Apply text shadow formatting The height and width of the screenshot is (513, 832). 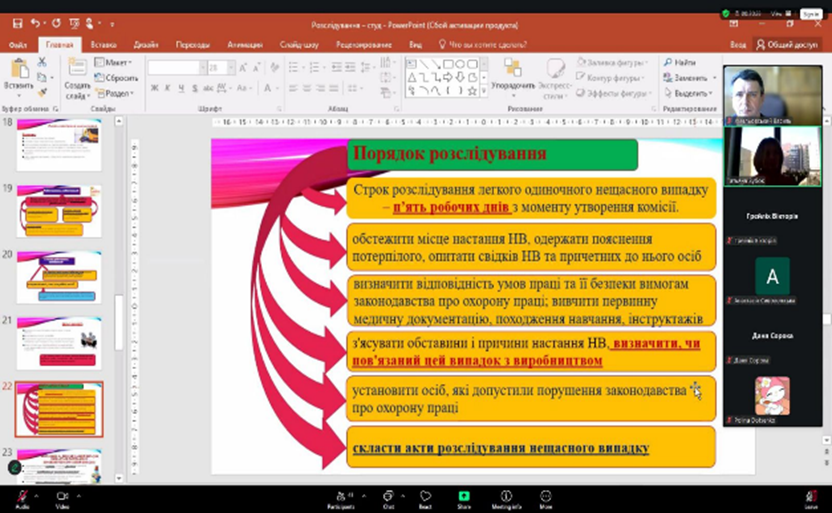pos(195,88)
